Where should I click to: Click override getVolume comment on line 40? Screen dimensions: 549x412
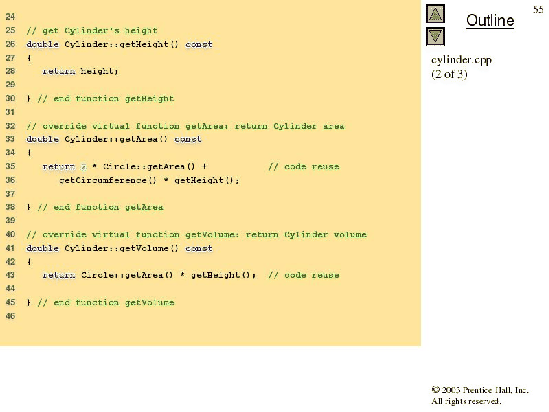(x=196, y=234)
